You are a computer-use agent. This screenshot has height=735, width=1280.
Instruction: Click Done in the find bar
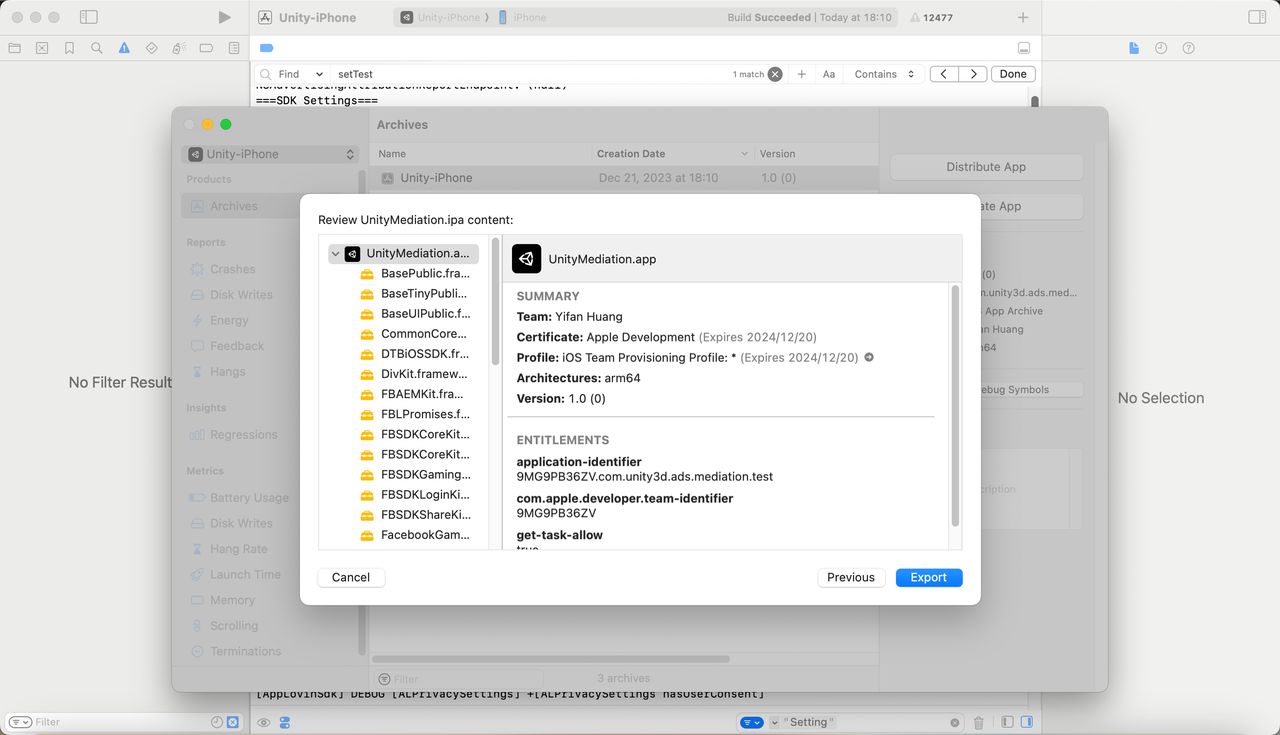1013,74
